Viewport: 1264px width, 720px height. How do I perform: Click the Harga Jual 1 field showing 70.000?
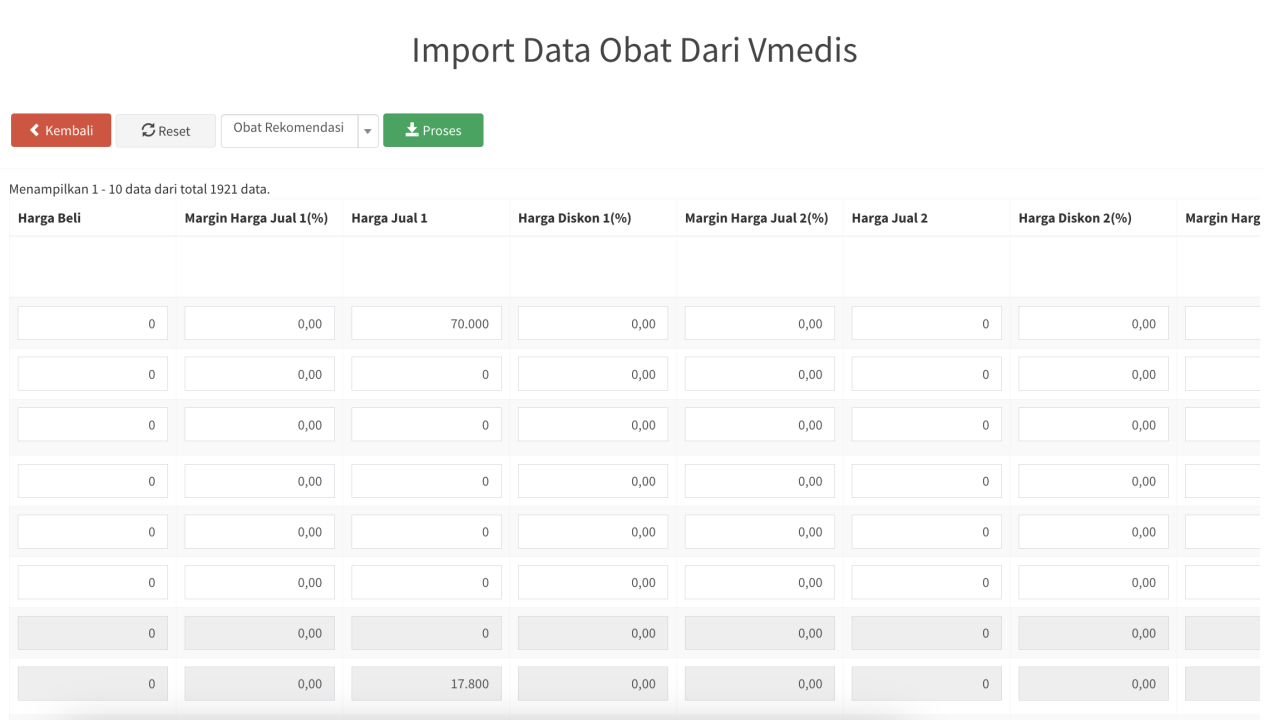pos(426,323)
